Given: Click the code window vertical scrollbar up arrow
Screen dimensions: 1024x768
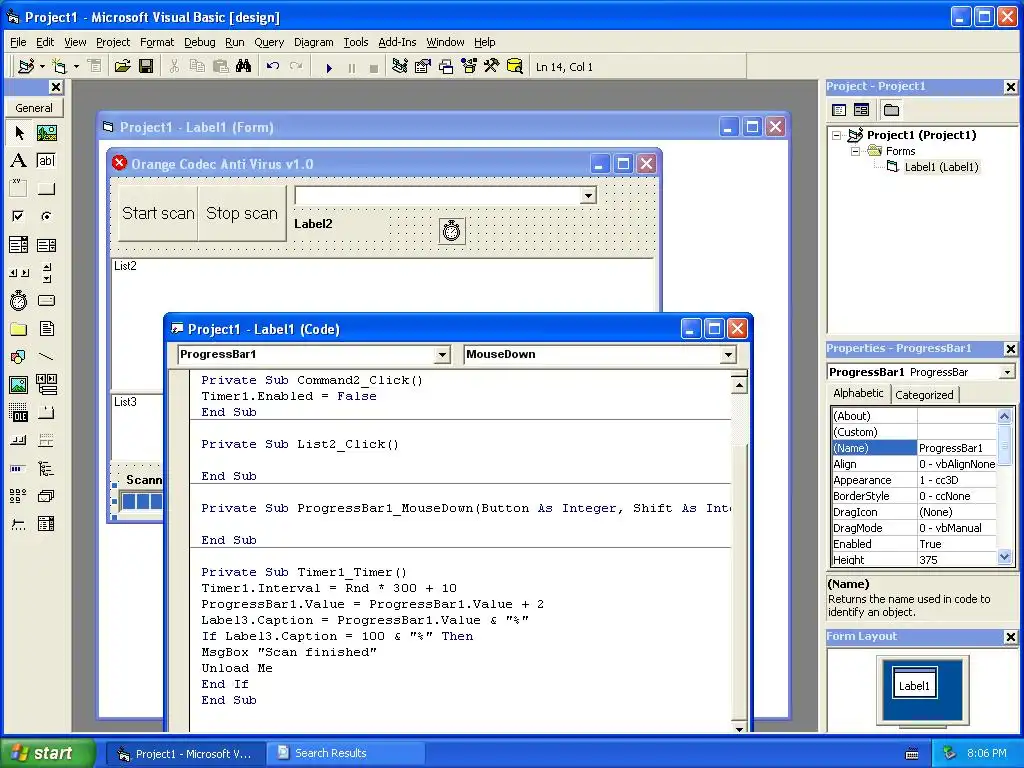Looking at the screenshot, I should [739, 385].
